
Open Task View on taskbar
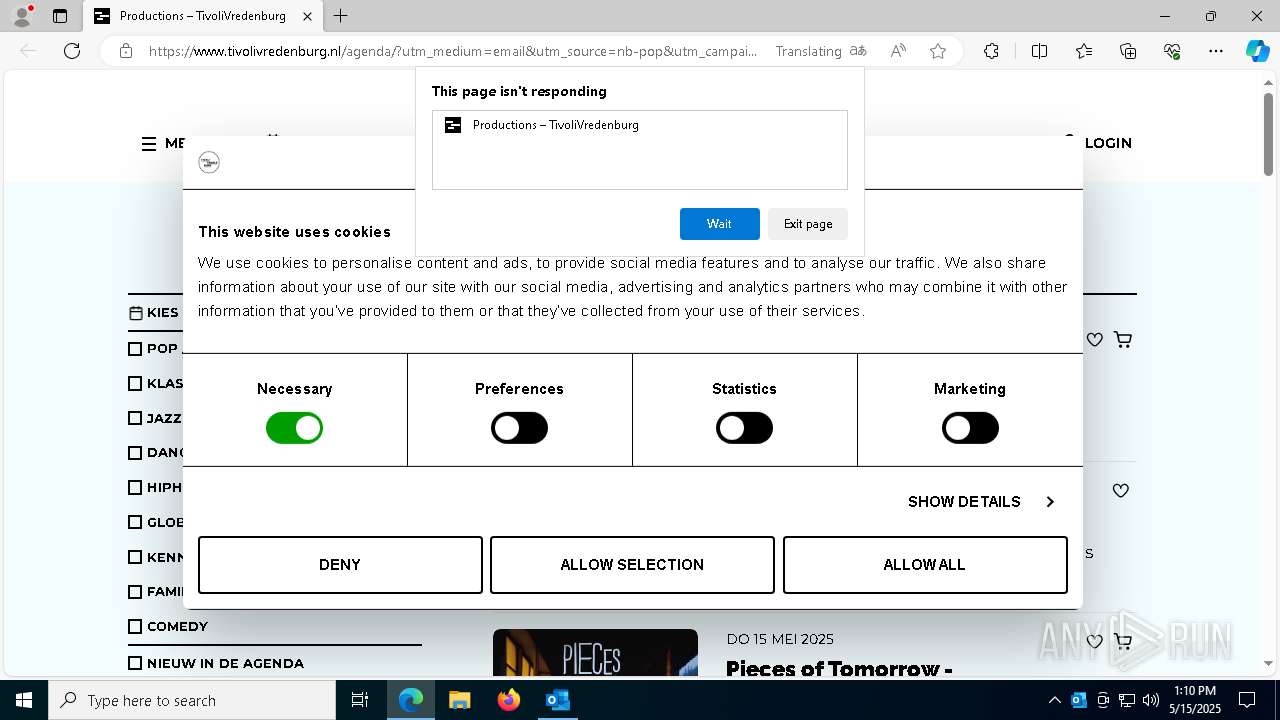pyautogui.click(x=360, y=700)
